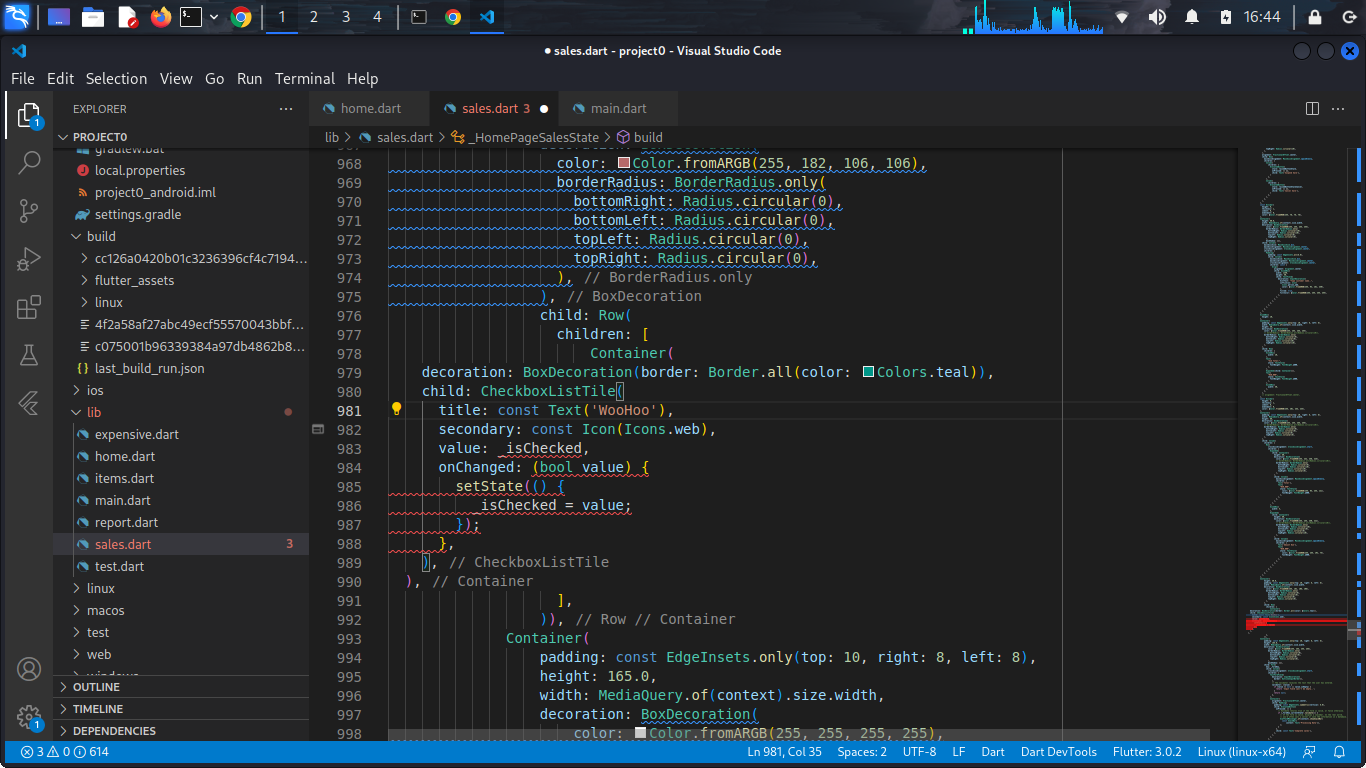
Task: Click Spaces: 2 indentation setting
Action: [862, 752]
